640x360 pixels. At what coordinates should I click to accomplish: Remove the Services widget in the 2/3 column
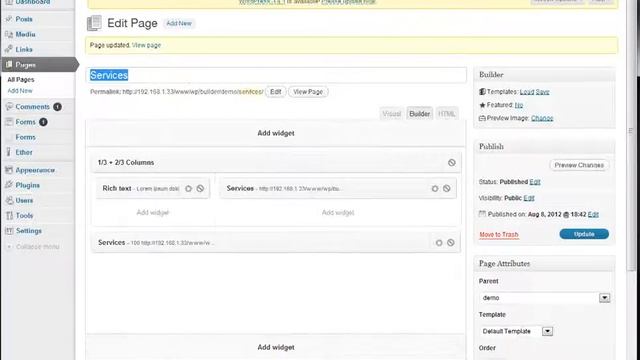pyautogui.click(x=447, y=189)
